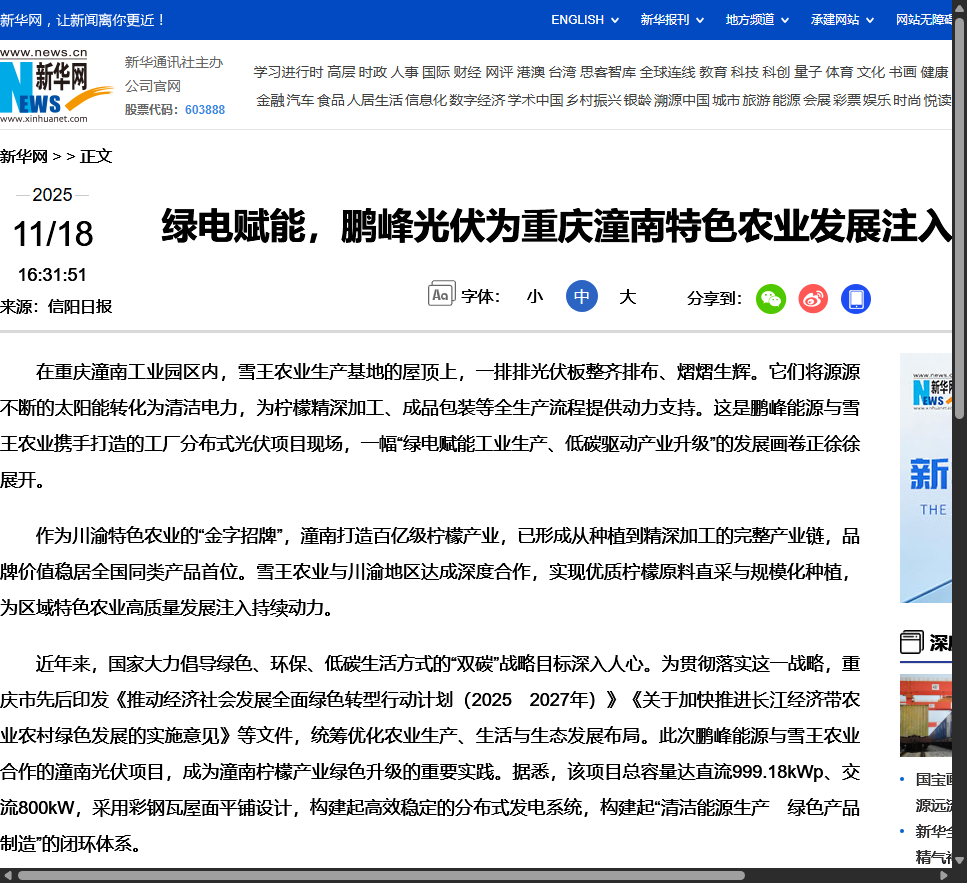Click the horizontal scrollbar left arrow
Viewport: 967px width, 883px height.
(x=7, y=876)
